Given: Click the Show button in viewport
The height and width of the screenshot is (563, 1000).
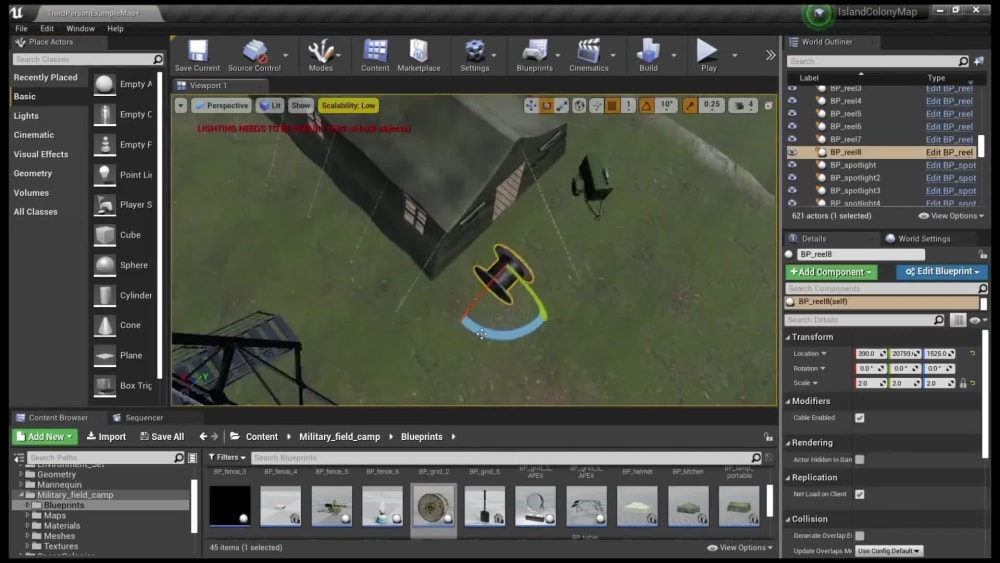Looking at the screenshot, I should (301, 105).
